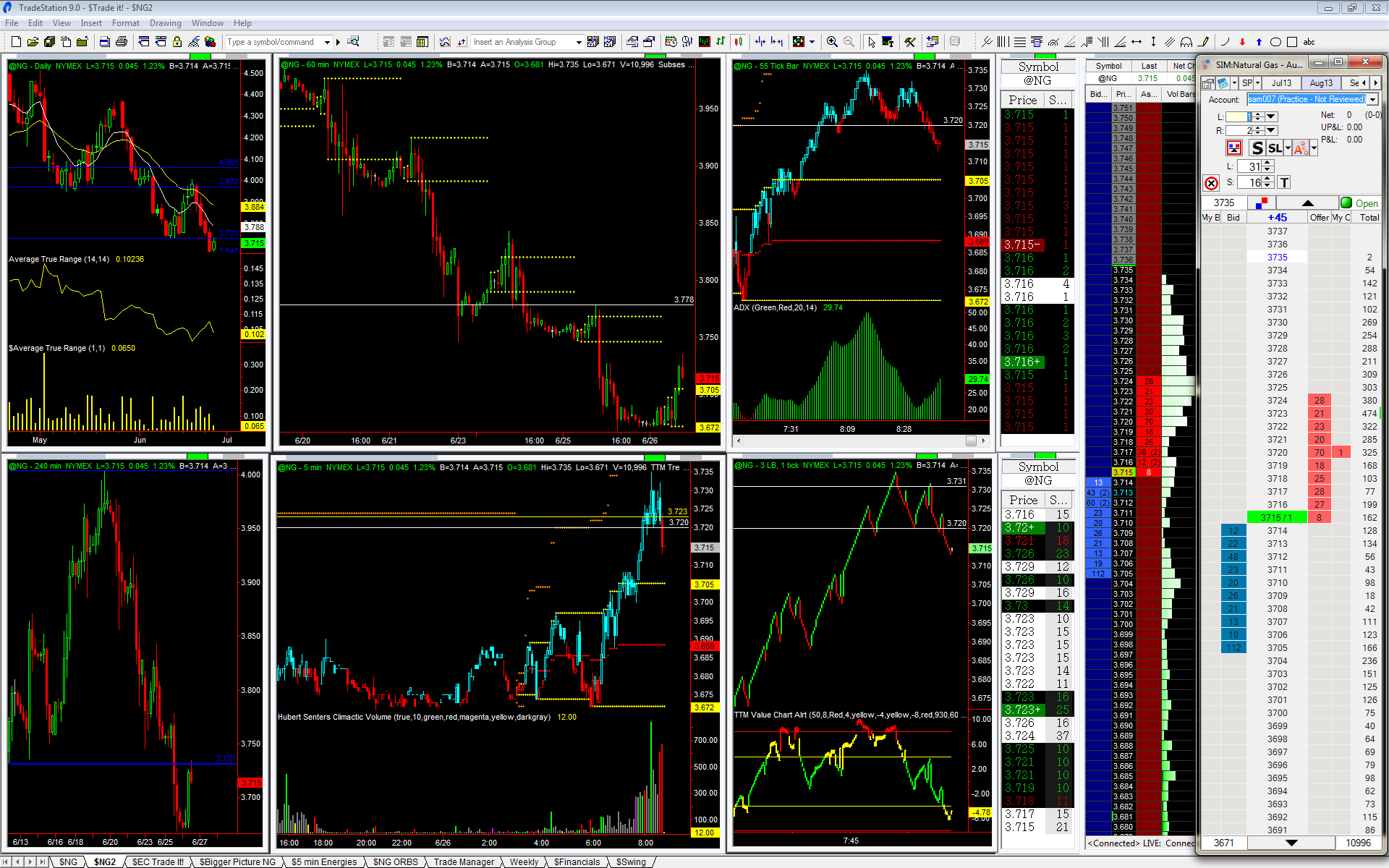Select the abc text drawing tool

pos(1309,42)
